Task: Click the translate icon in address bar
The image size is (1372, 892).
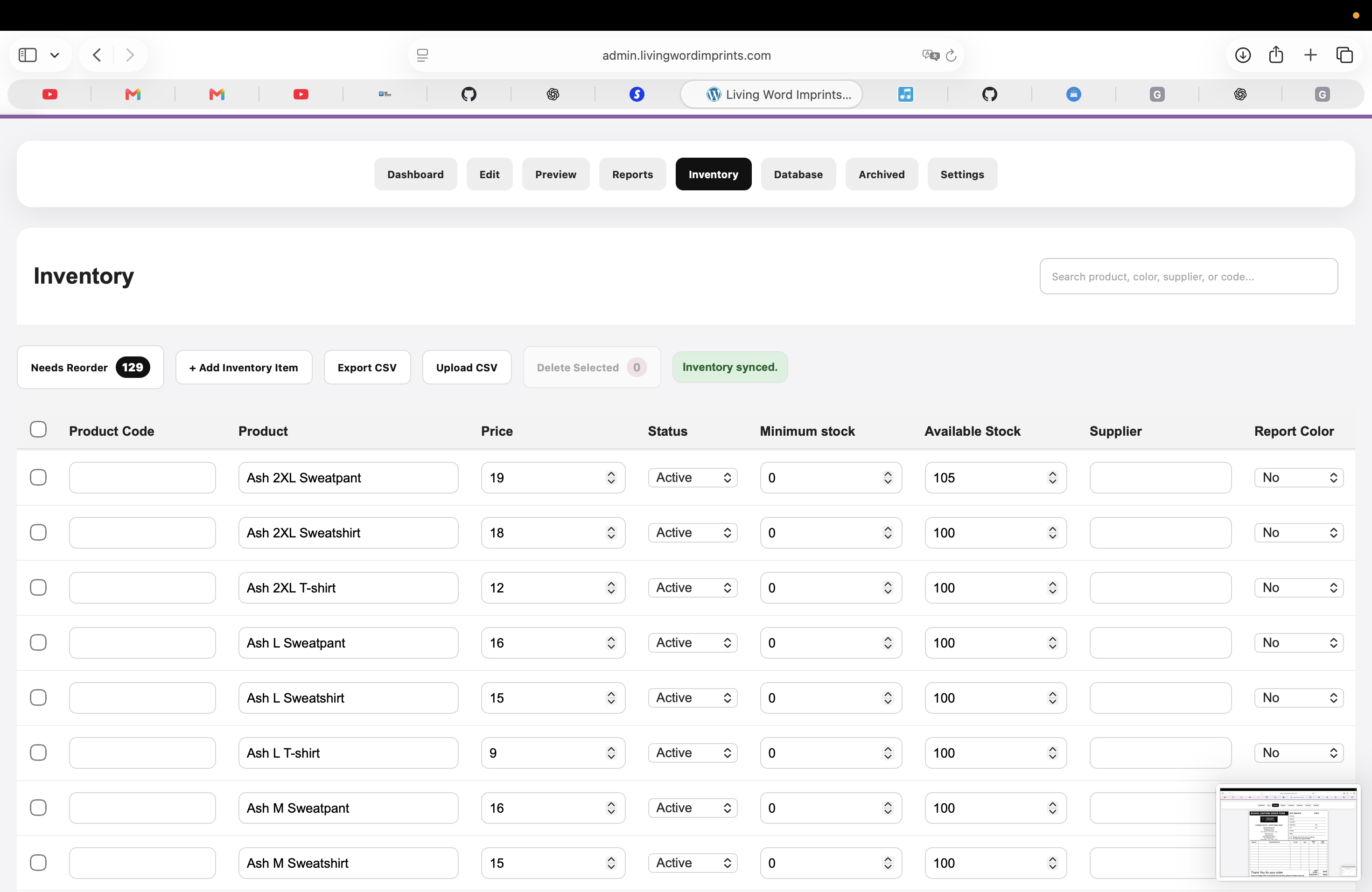Action: pos(930,56)
